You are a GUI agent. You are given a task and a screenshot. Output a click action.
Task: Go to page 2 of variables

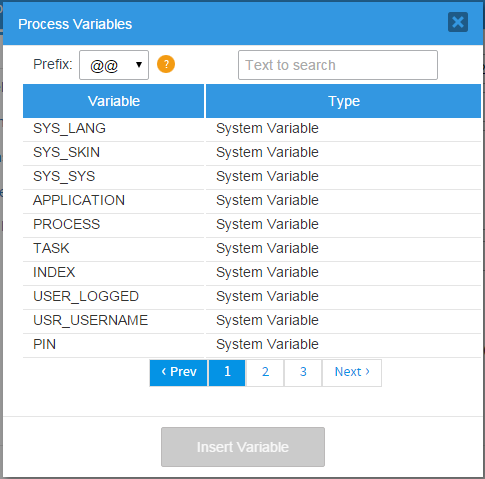265,373
